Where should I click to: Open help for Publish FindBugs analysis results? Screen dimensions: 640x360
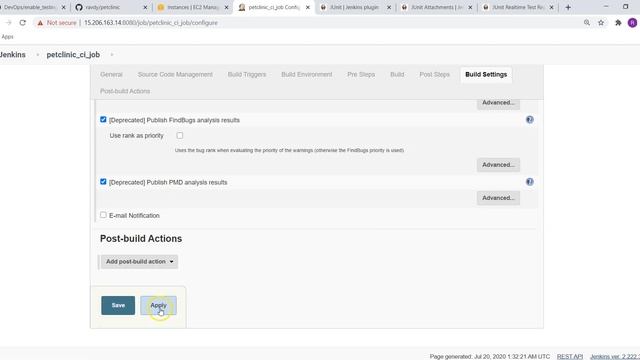(529, 120)
